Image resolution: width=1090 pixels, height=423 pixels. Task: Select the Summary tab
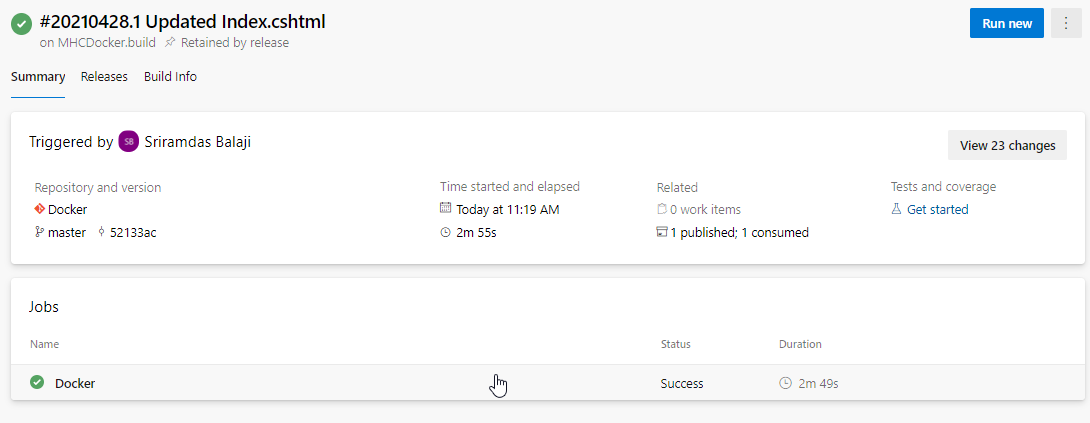(38, 77)
